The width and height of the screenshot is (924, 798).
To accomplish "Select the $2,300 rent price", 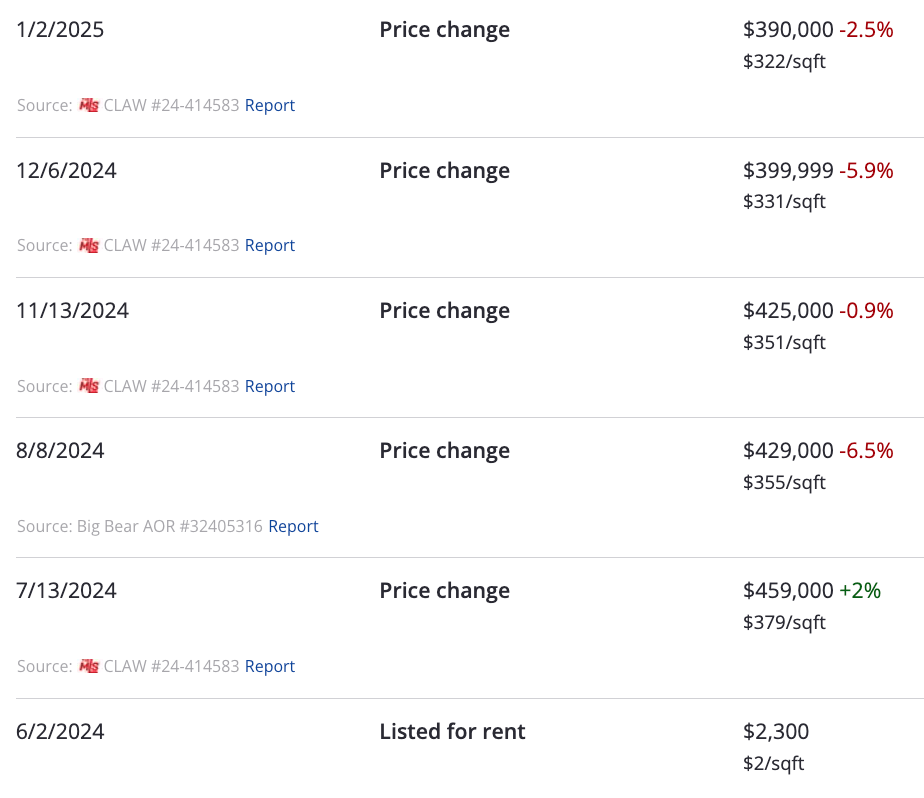I will [x=776, y=732].
